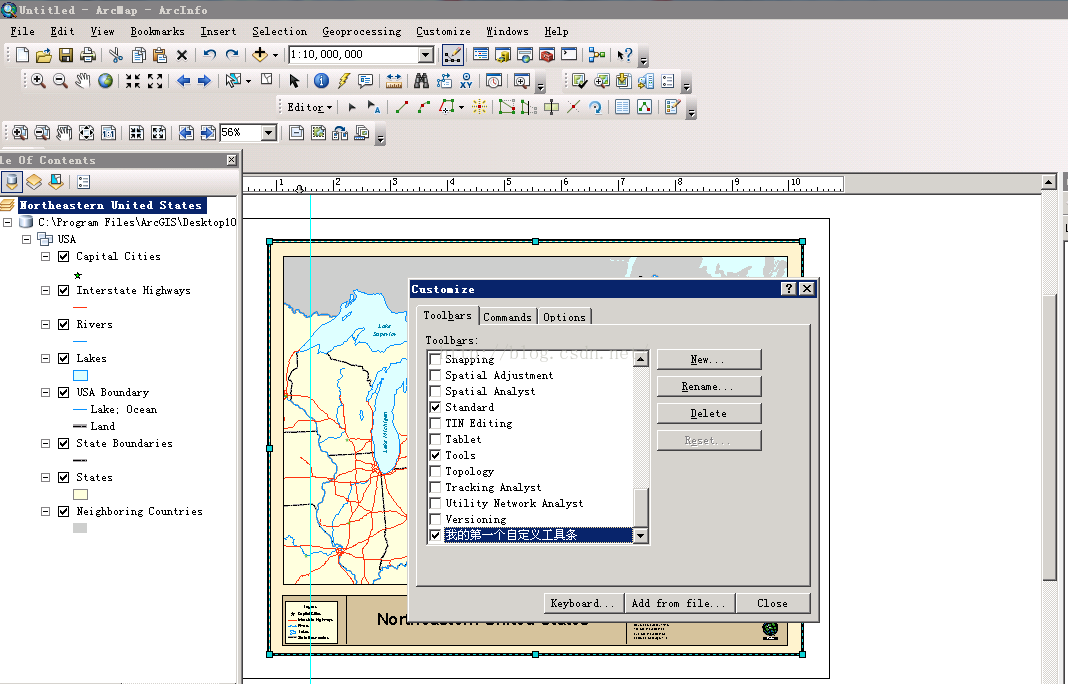Click the Rename button in Customize
Screen dimensions: 1068x684
(x=709, y=387)
